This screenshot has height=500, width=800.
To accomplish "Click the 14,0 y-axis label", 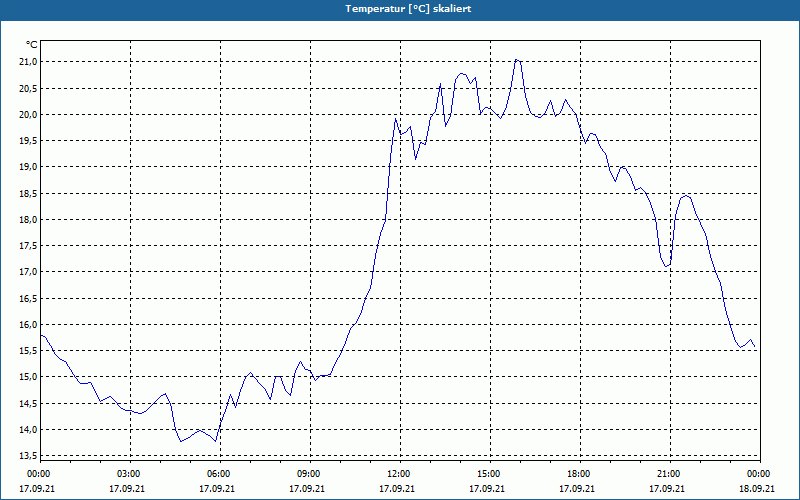I will 29,430.
